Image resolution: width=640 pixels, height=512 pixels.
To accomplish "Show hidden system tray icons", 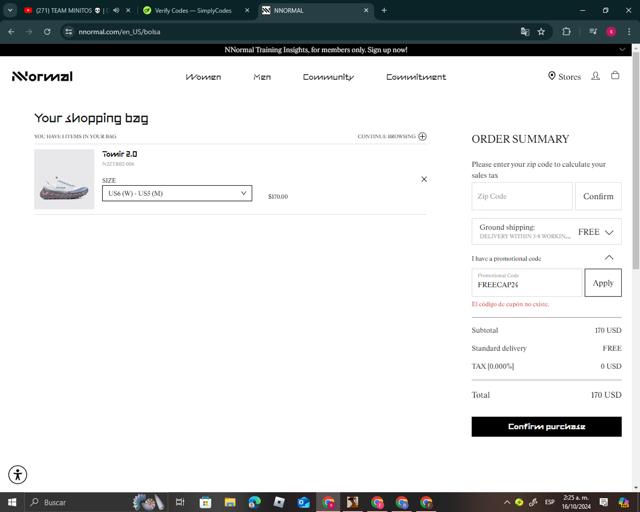I will (507, 502).
